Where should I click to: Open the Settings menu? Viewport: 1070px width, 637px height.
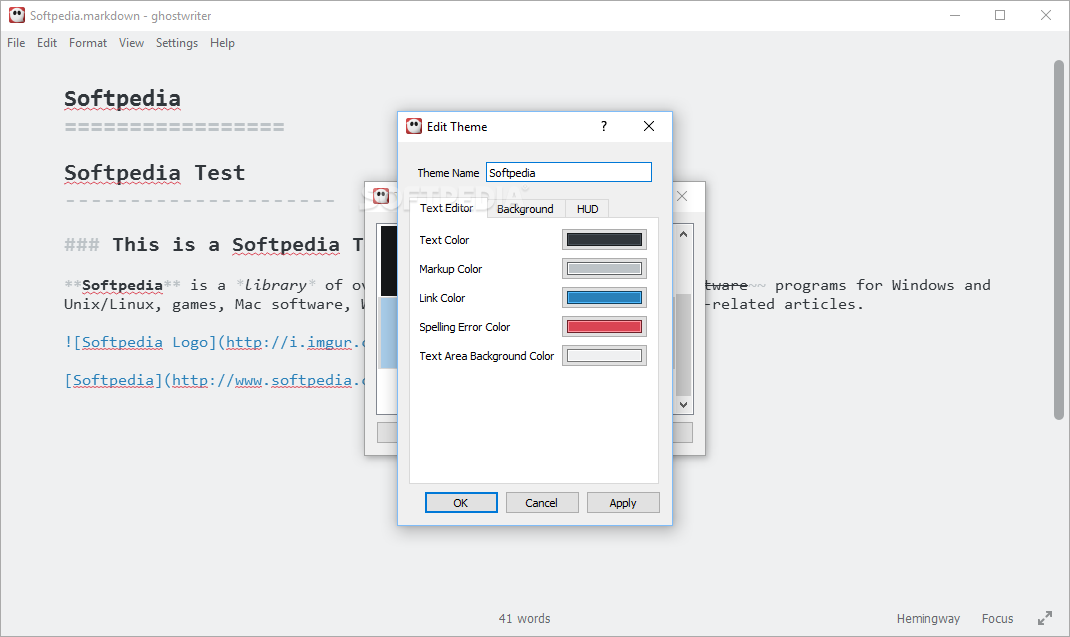(177, 43)
